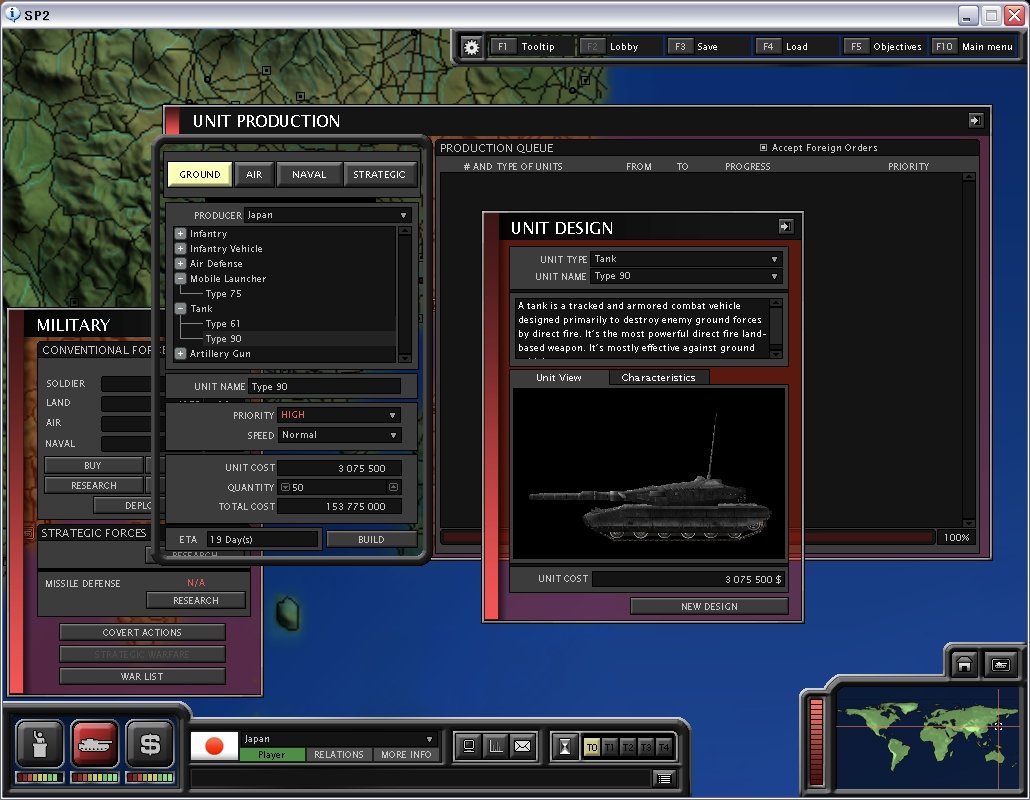
Task: Click the Relations button
Action: coord(339,755)
